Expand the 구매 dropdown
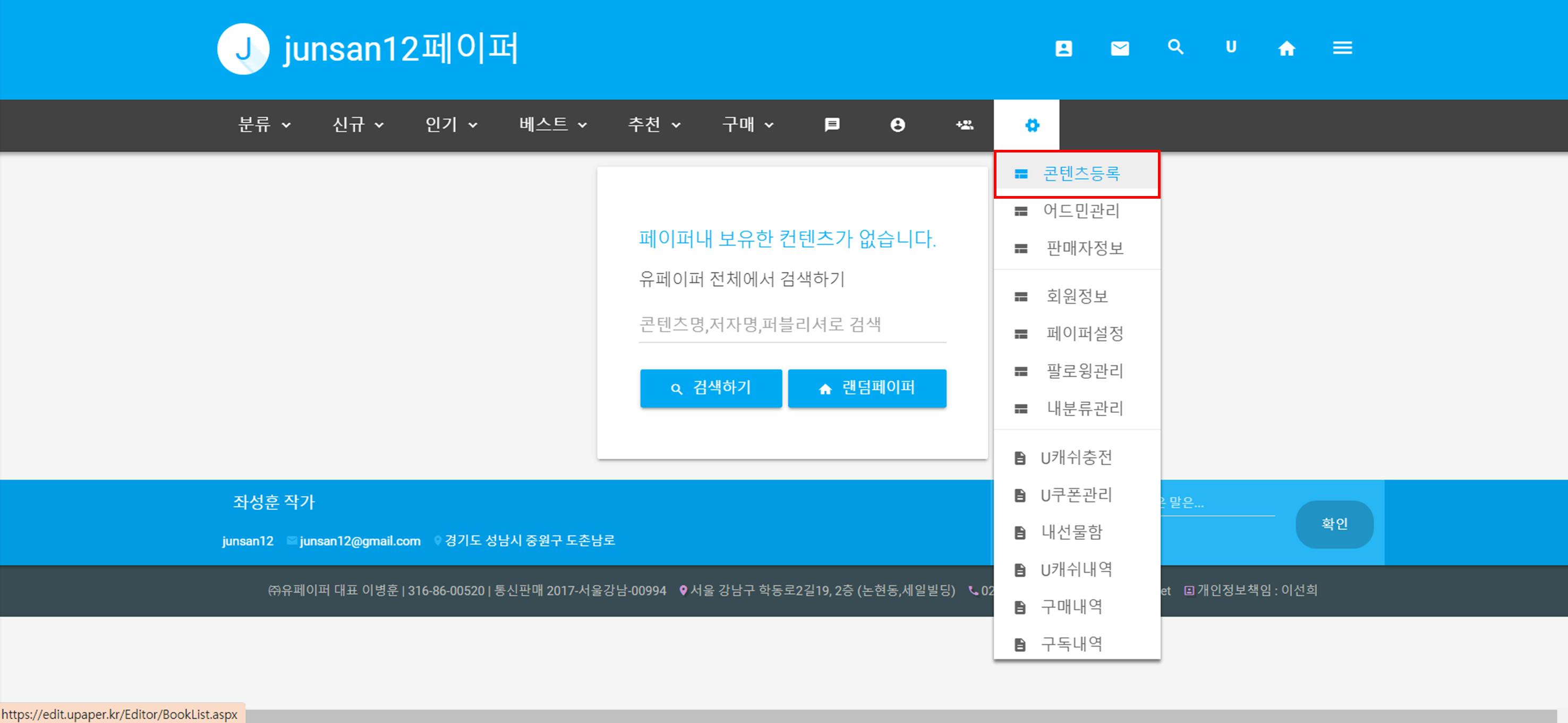1568x723 pixels. tap(747, 125)
